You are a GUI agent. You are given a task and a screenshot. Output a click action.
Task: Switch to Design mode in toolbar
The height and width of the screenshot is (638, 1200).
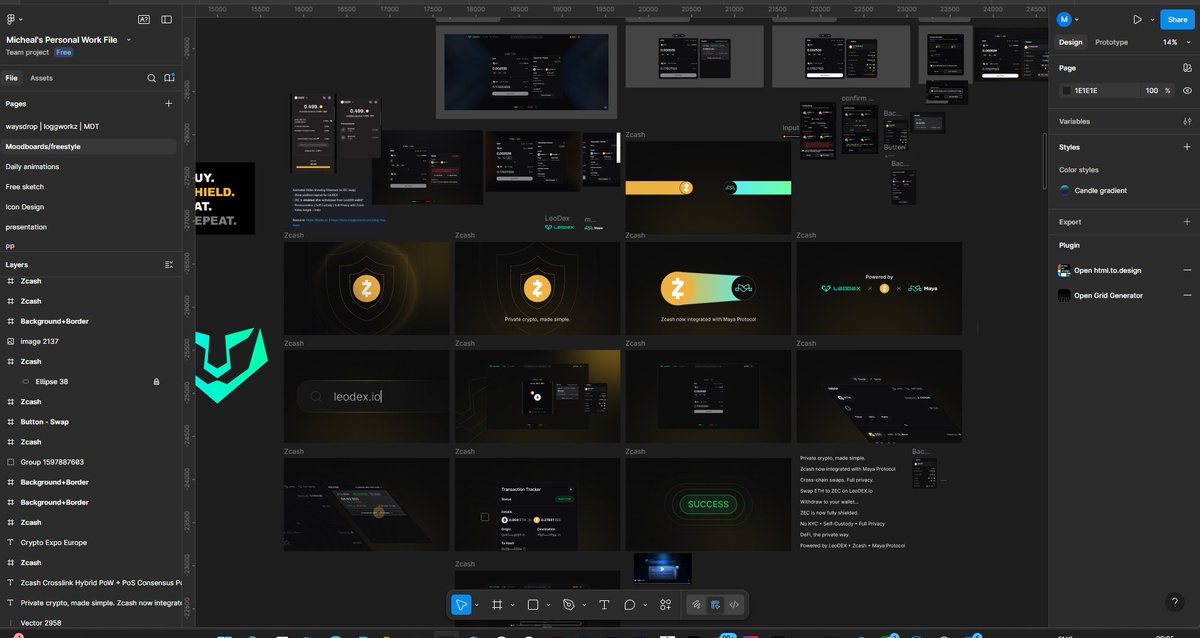716,605
